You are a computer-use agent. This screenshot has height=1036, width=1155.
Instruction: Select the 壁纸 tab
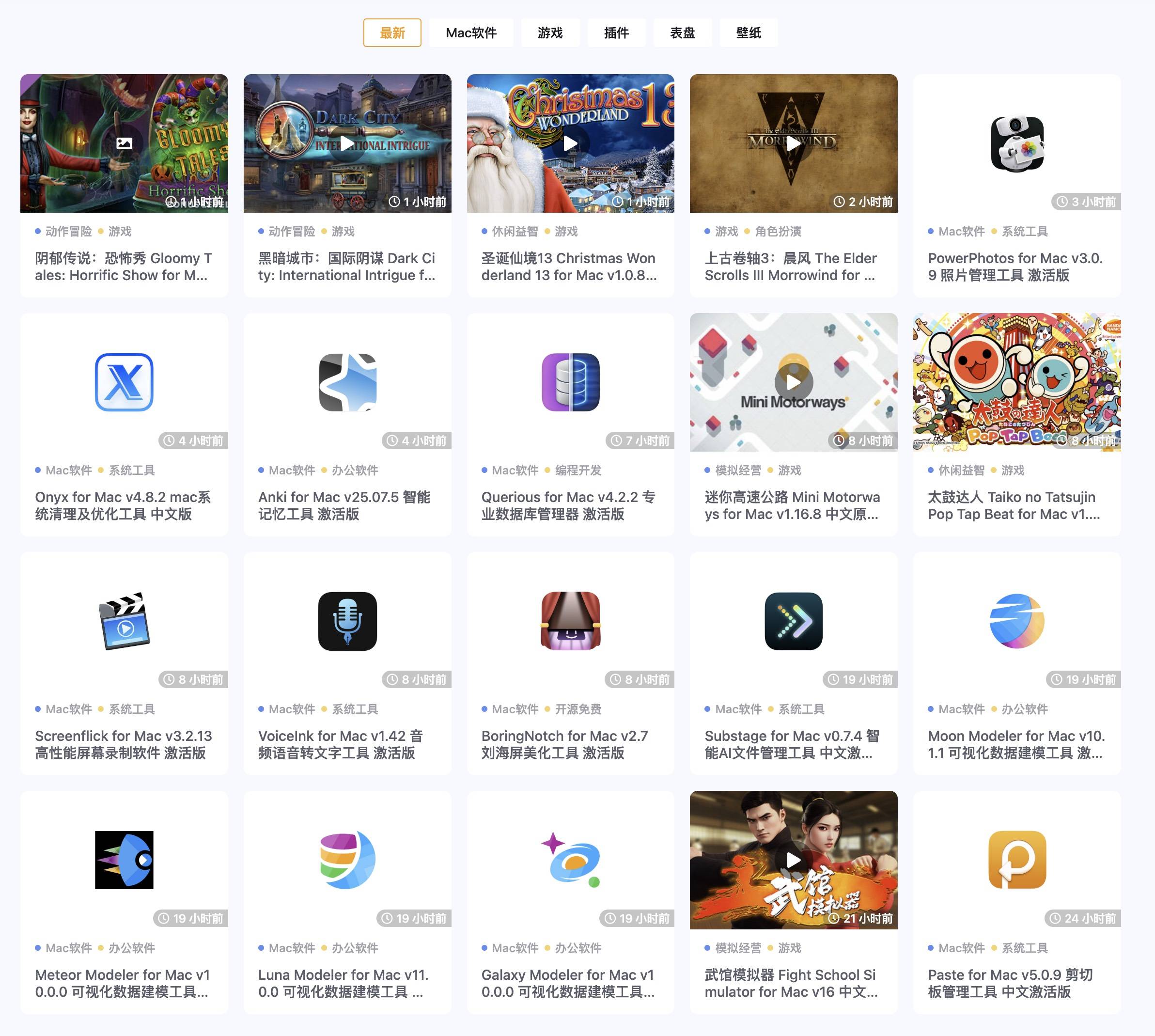tap(749, 32)
